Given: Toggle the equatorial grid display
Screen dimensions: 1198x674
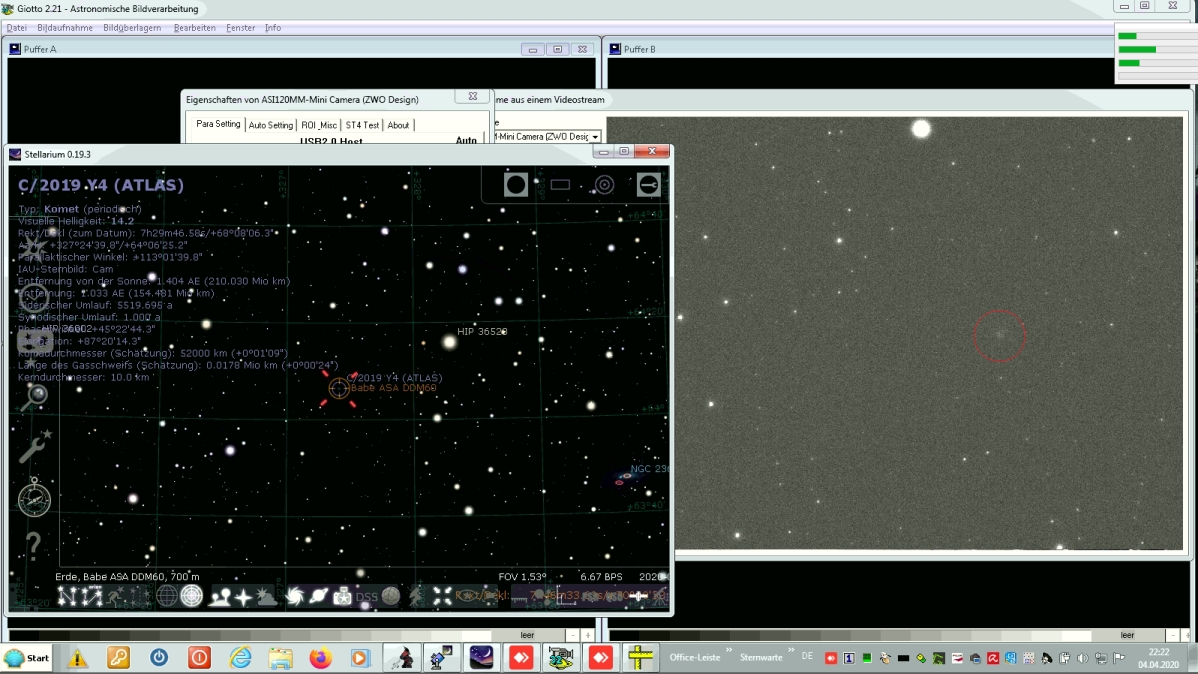Looking at the screenshot, I should pos(167,597).
